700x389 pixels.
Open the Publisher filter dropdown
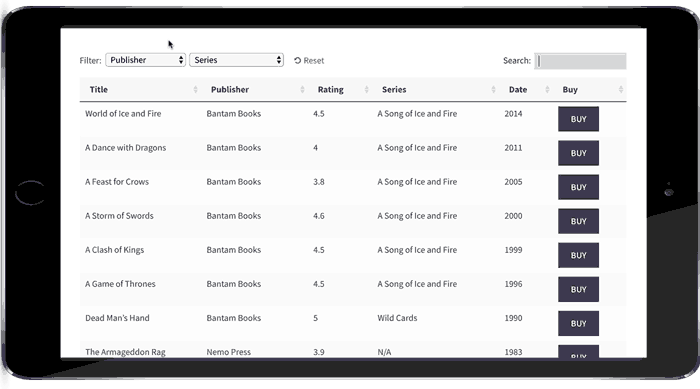pyautogui.click(x=145, y=60)
